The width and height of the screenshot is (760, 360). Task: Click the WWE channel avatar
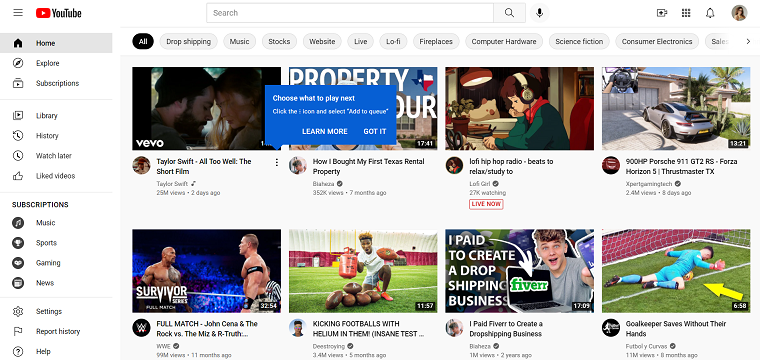click(141, 328)
